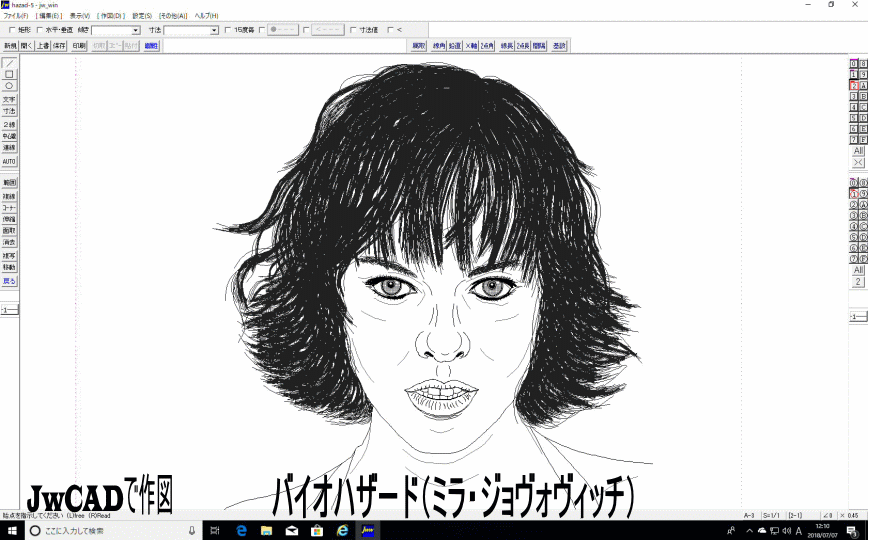The height and width of the screenshot is (540, 870).
Task: Click the 開く open file button
Action: [x=27, y=46]
